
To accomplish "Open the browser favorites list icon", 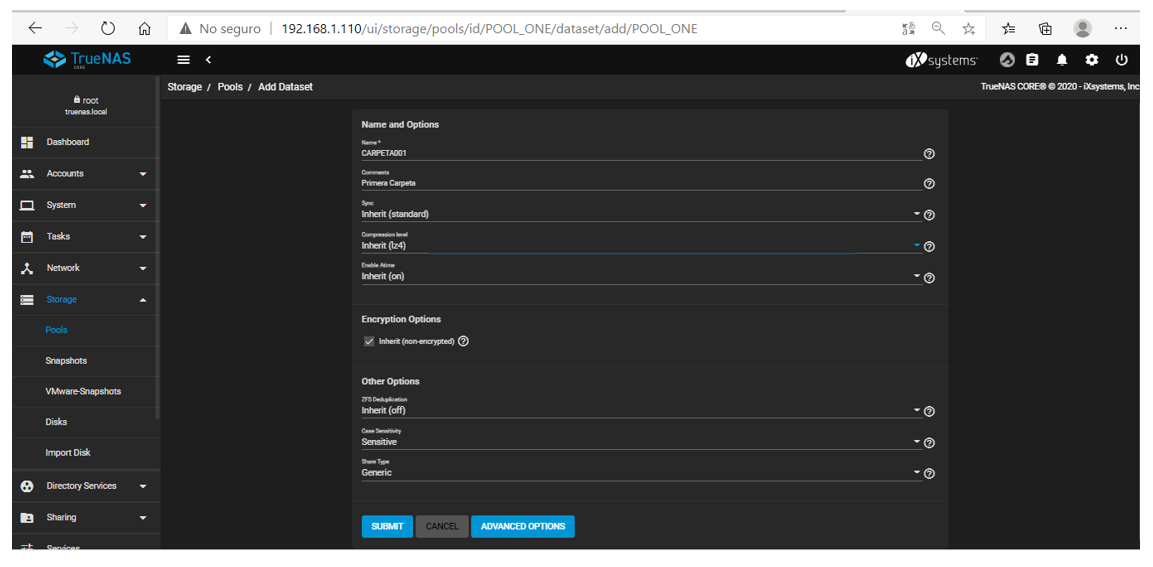I will tap(1009, 29).
